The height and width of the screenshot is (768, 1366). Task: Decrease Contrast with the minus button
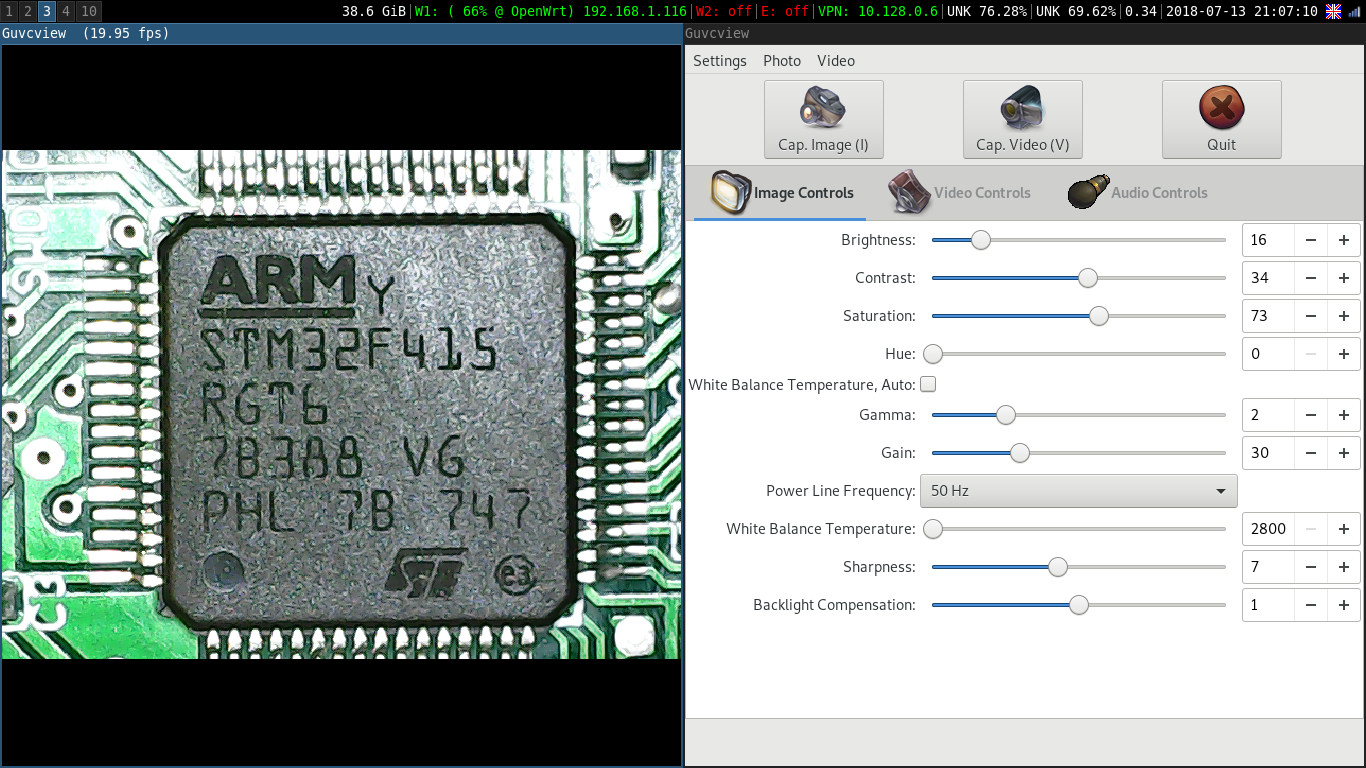point(1311,278)
